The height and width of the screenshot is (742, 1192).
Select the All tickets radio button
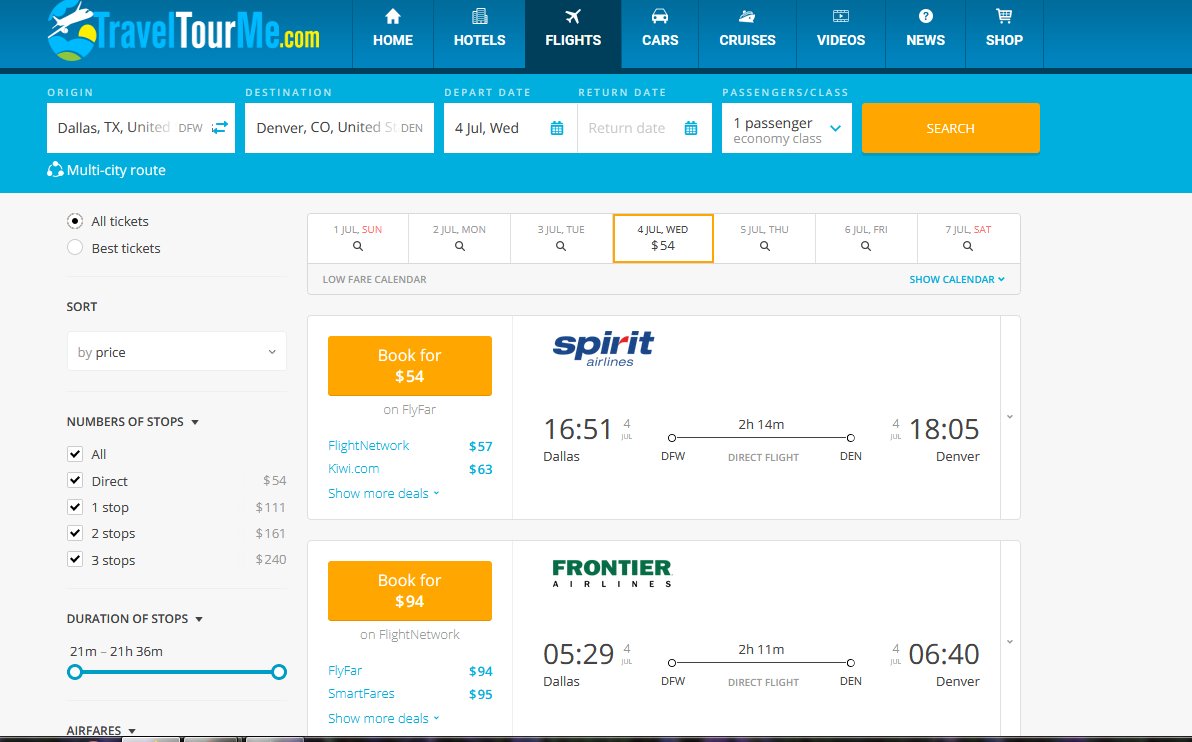coord(74,221)
